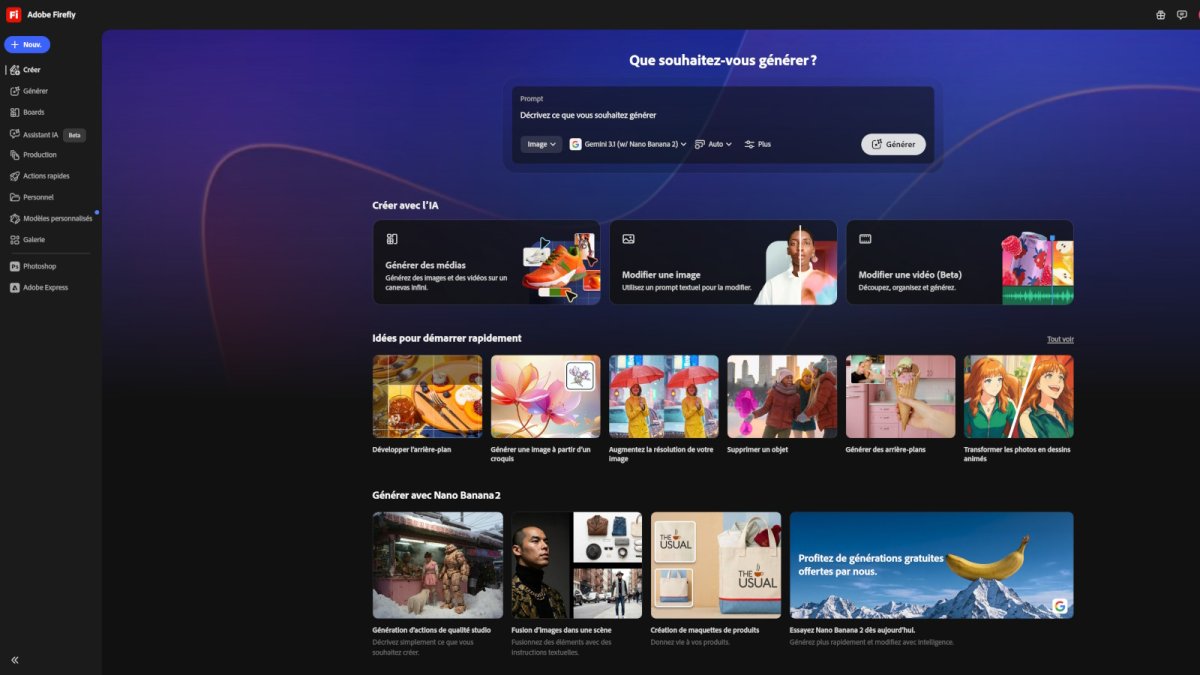The image size is (1200, 675).
Task: Open the Nano Banana 2 banana banner
Action: [932, 565]
